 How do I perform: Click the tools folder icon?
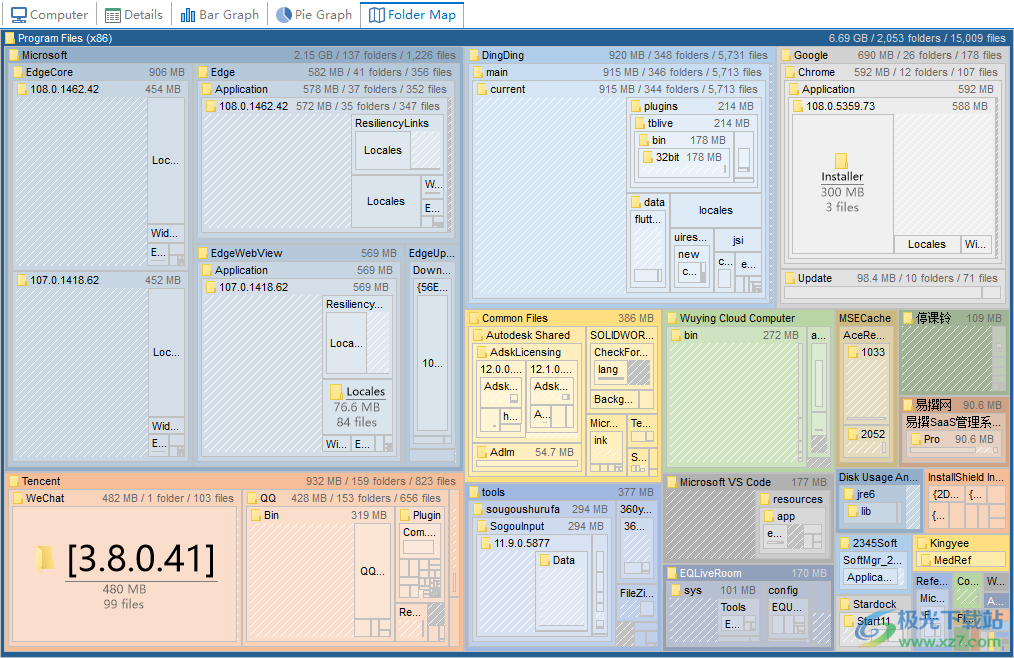[x=474, y=492]
